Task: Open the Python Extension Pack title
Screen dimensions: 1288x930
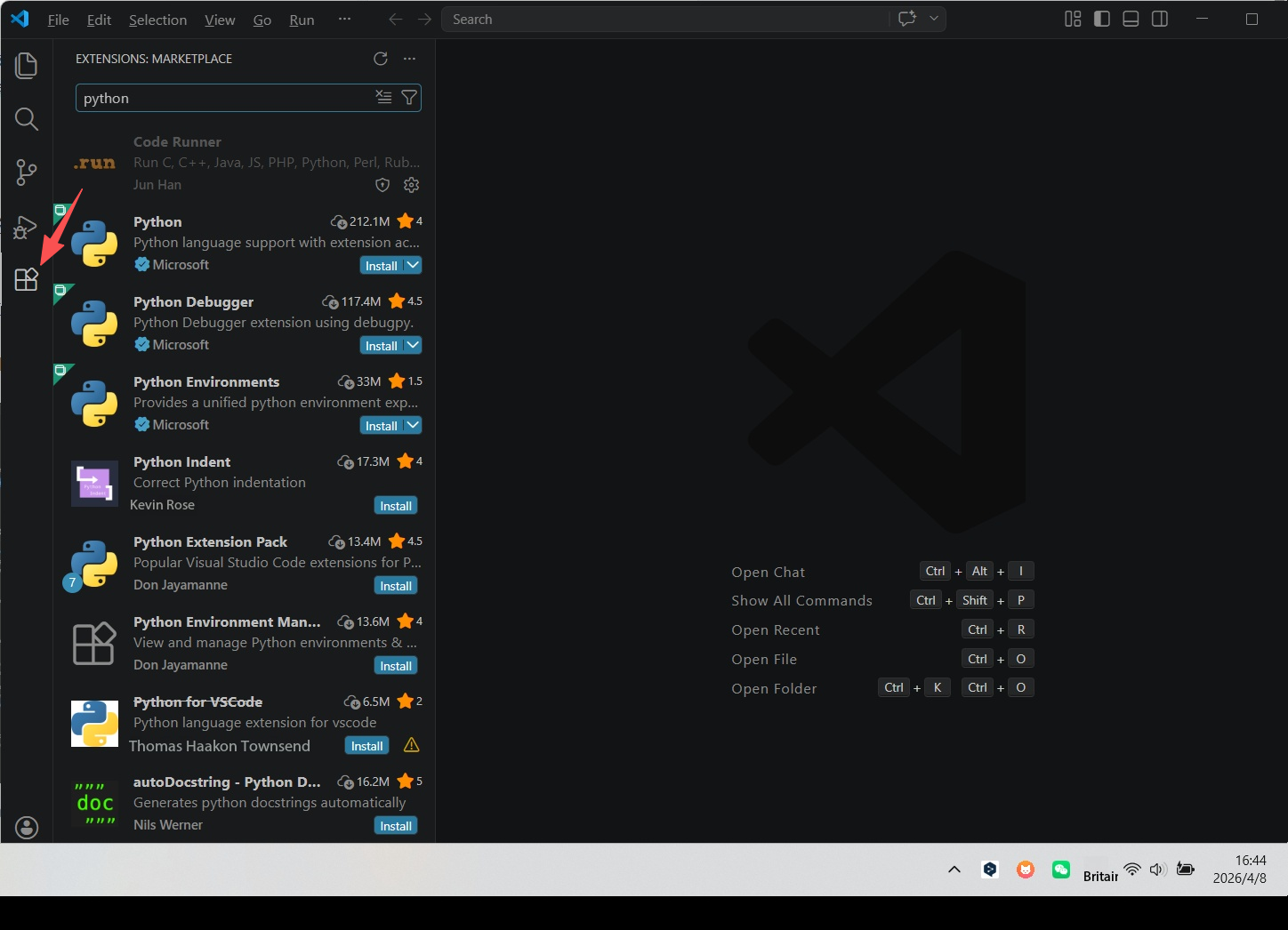Action: 210,541
